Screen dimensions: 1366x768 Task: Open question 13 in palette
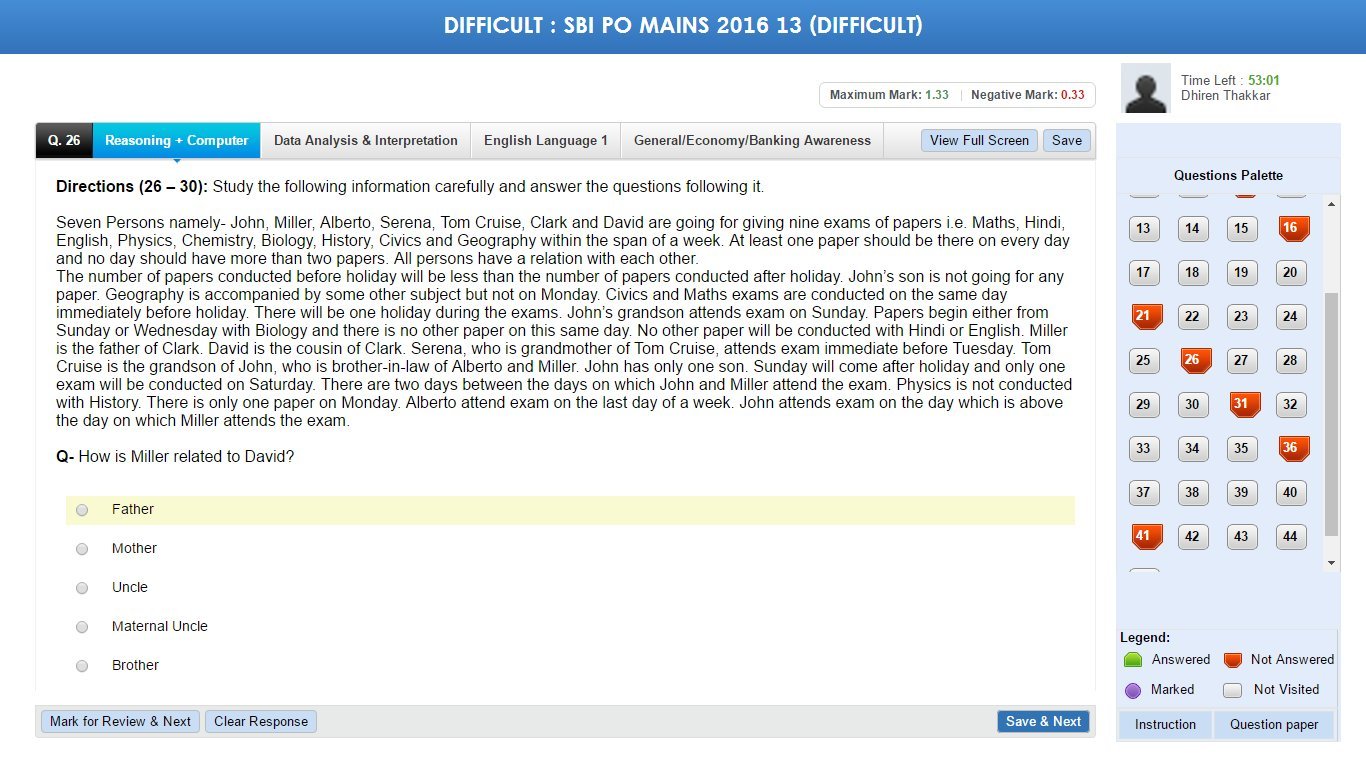click(1143, 229)
